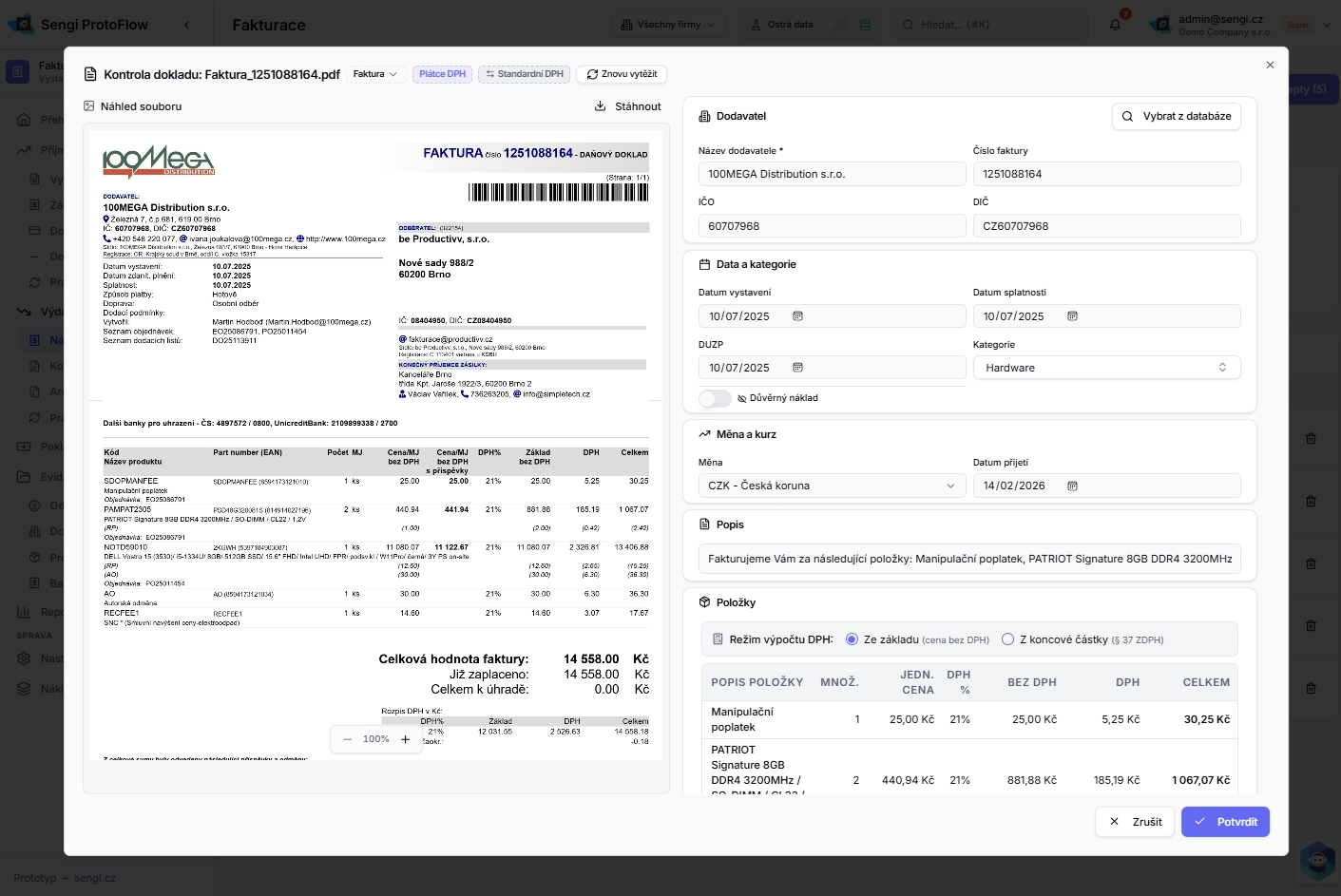Click Vybrat z databáze button
Screen dimensions: 1341x896
click(x=1177, y=116)
